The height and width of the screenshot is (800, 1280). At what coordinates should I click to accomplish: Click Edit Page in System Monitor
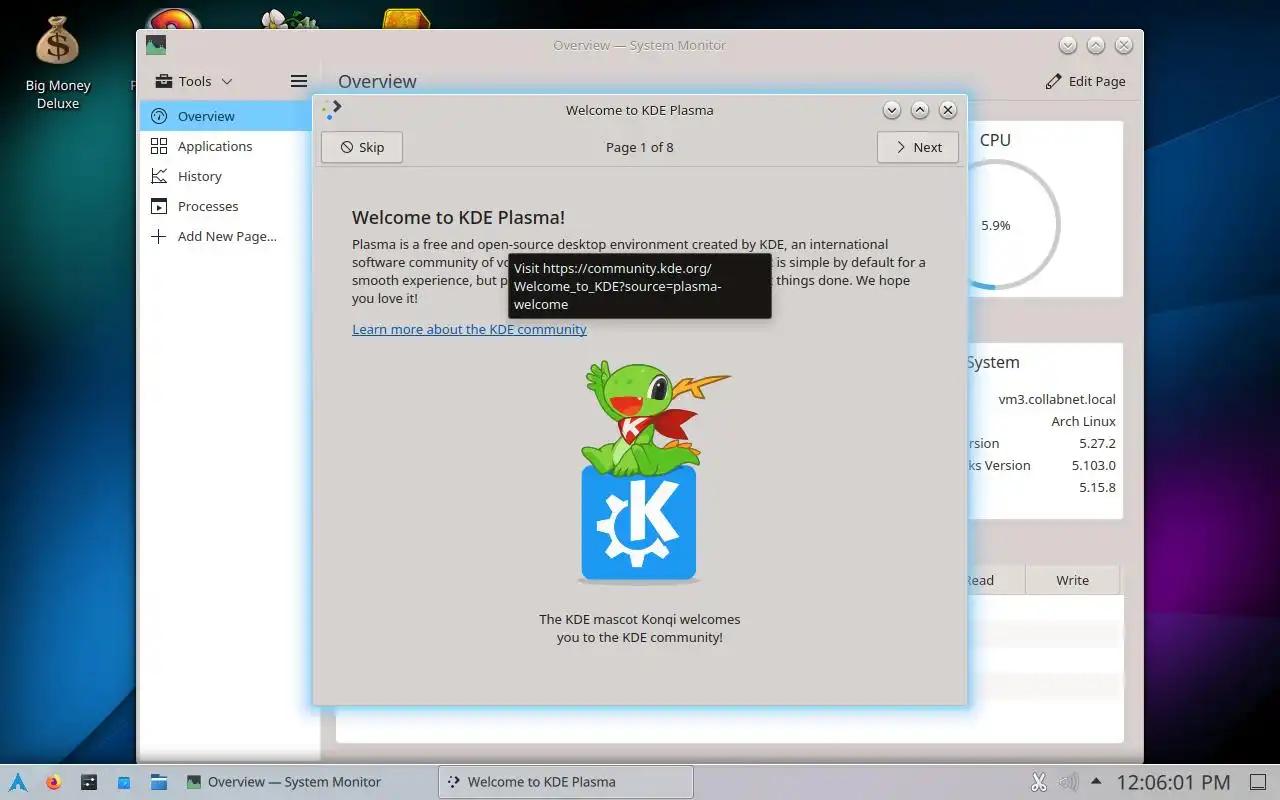[x=1085, y=81]
